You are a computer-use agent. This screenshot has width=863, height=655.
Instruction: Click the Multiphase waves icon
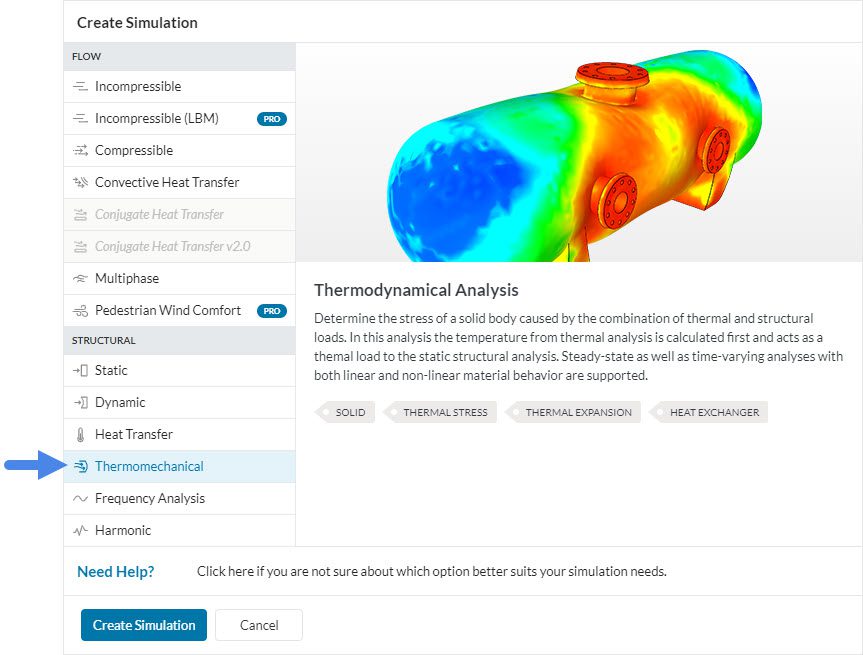click(x=81, y=279)
